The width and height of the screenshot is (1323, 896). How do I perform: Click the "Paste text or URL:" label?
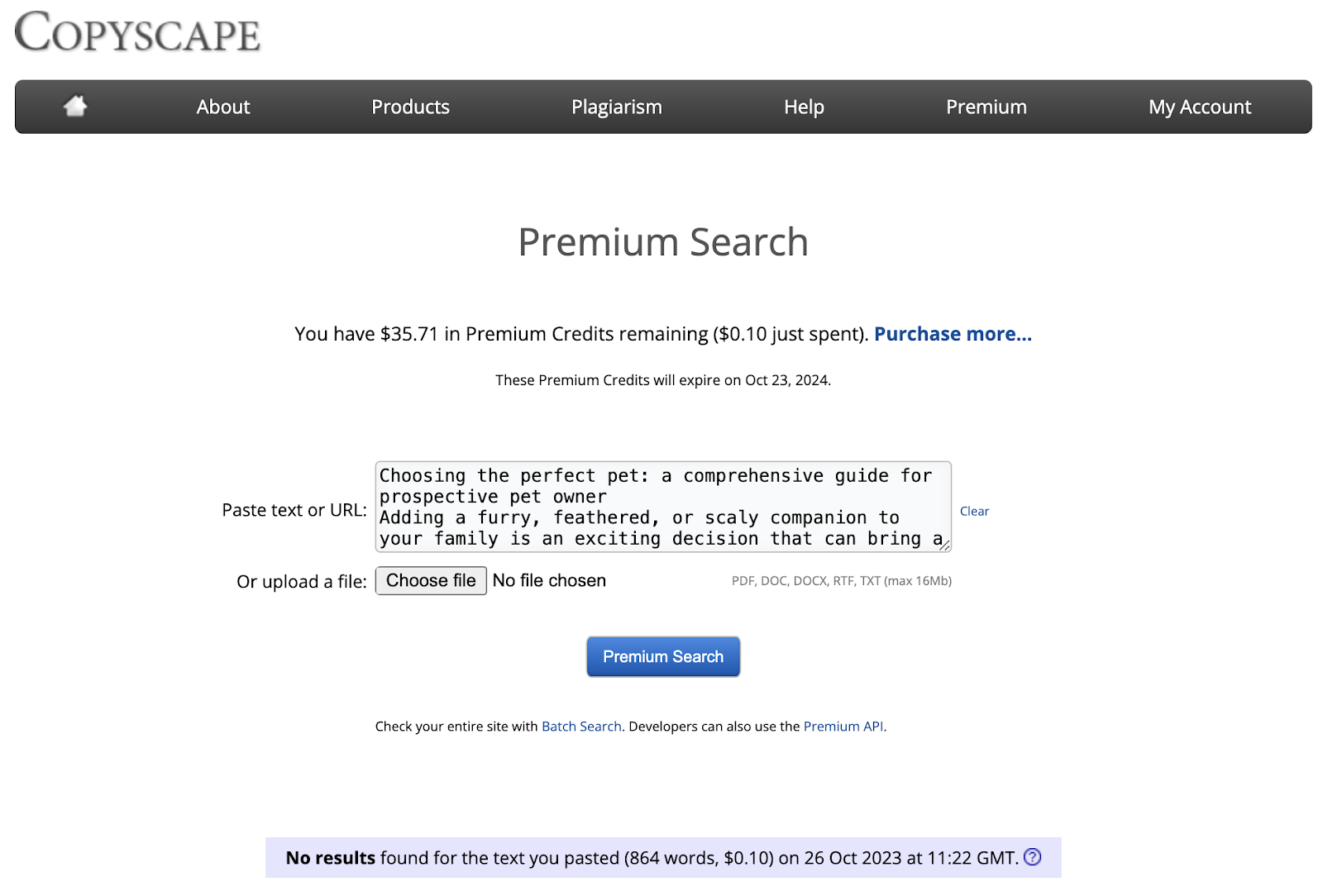click(x=294, y=510)
